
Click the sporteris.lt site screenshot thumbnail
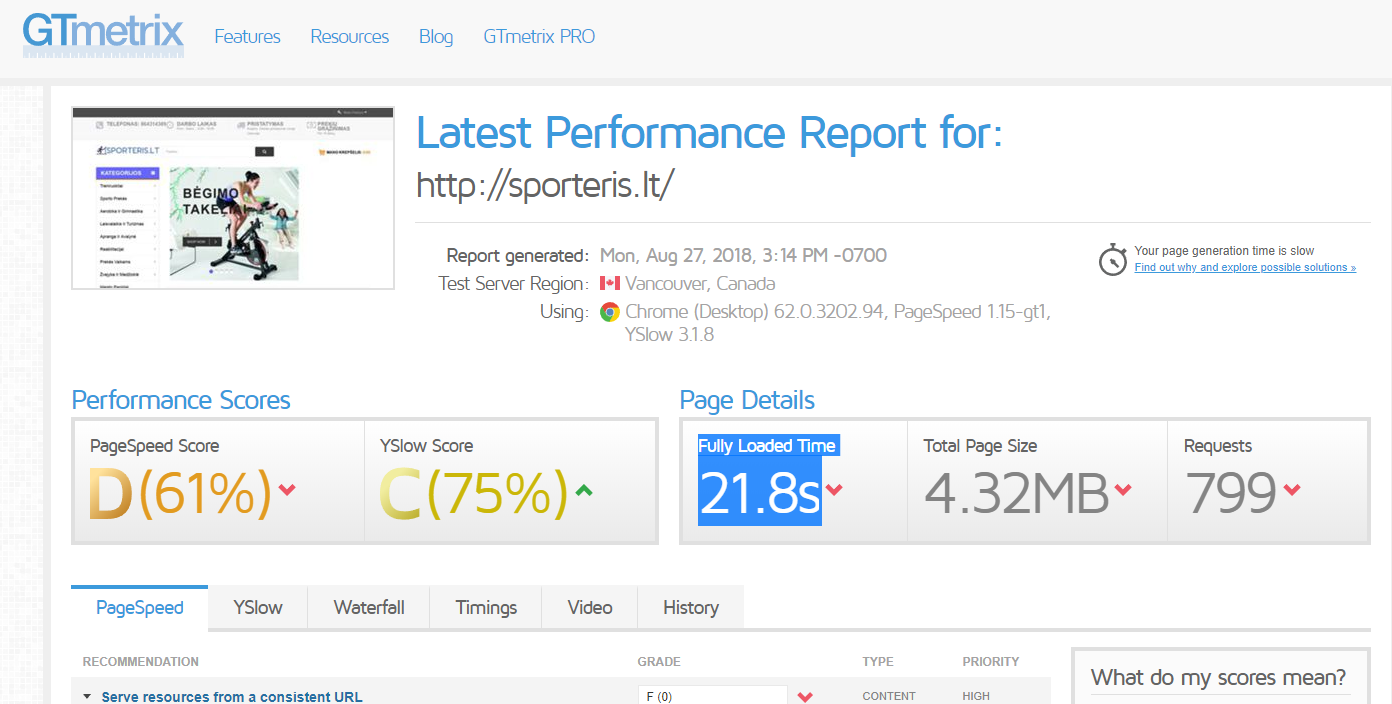[x=233, y=198]
